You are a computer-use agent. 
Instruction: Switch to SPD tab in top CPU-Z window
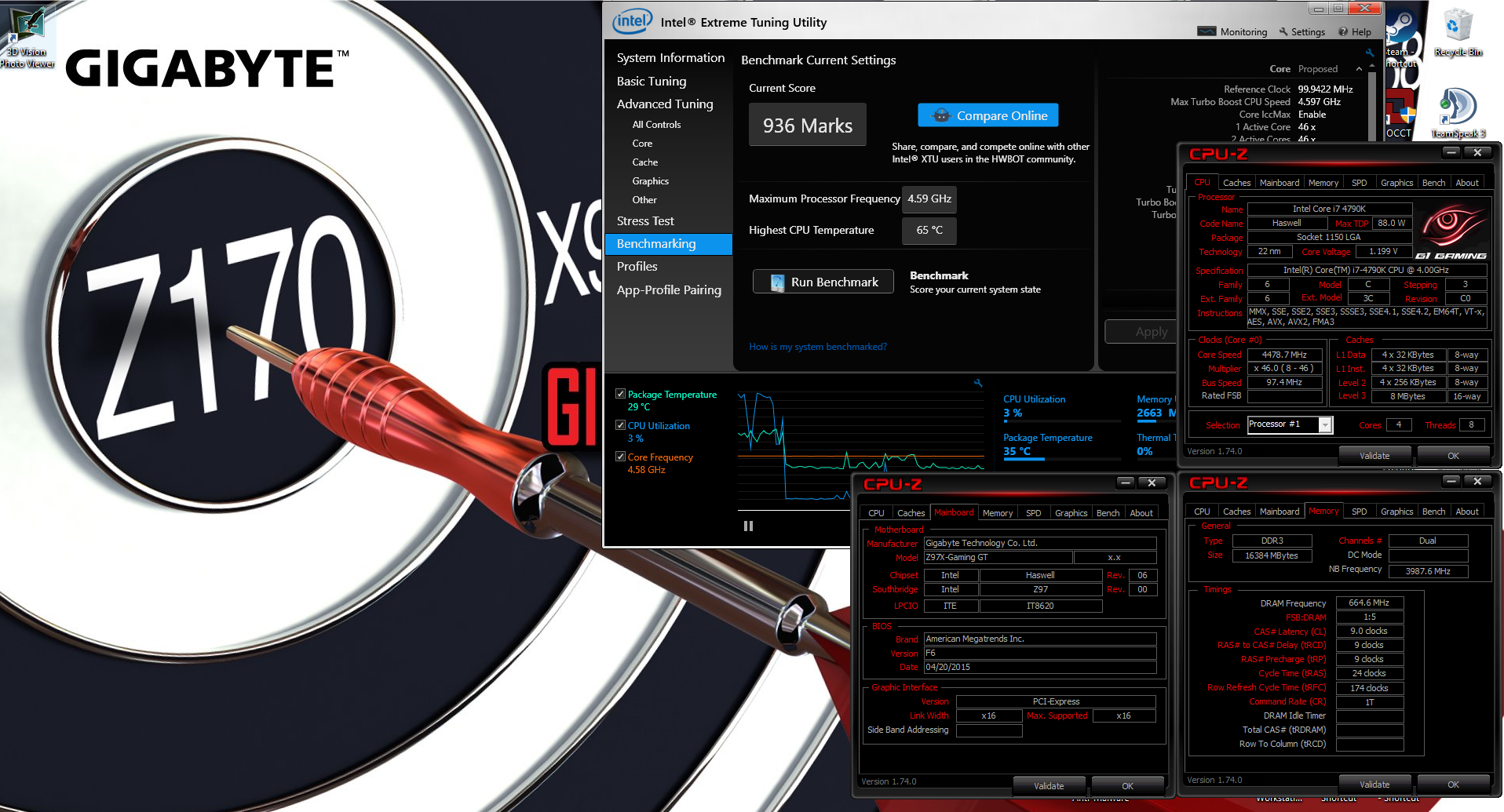1359,182
